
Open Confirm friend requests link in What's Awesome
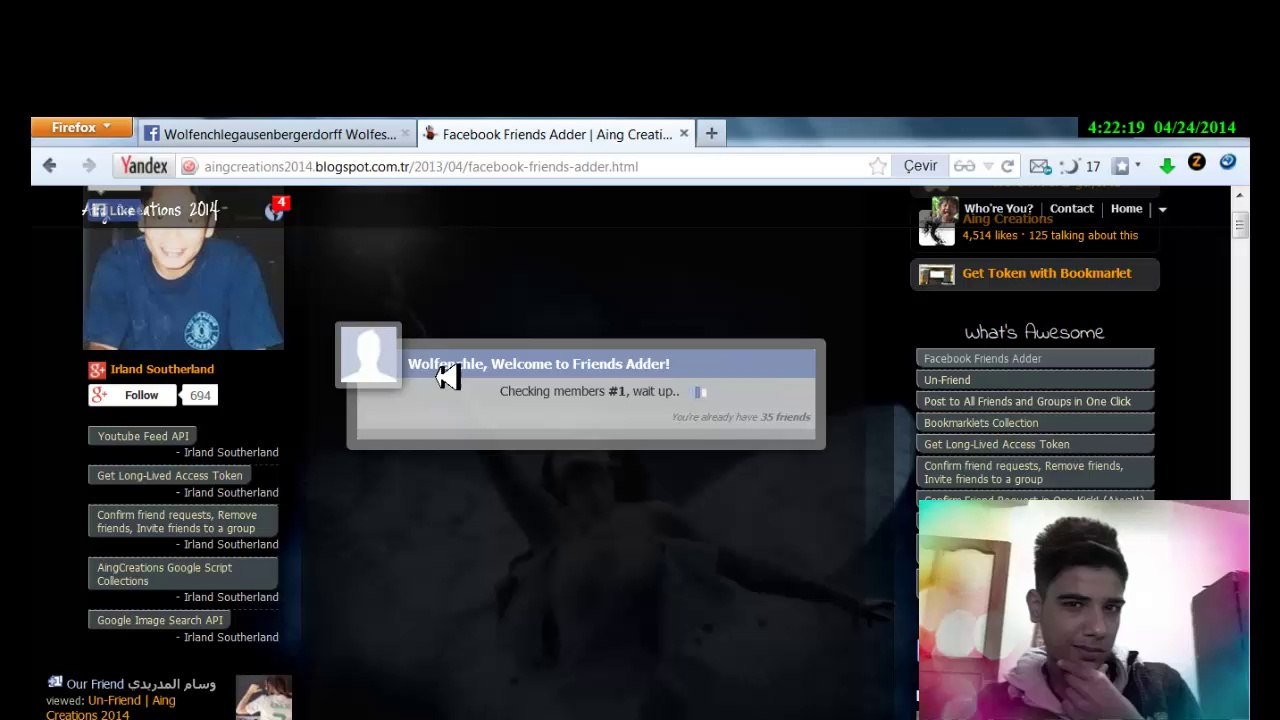pyautogui.click(x=1035, y=472)
